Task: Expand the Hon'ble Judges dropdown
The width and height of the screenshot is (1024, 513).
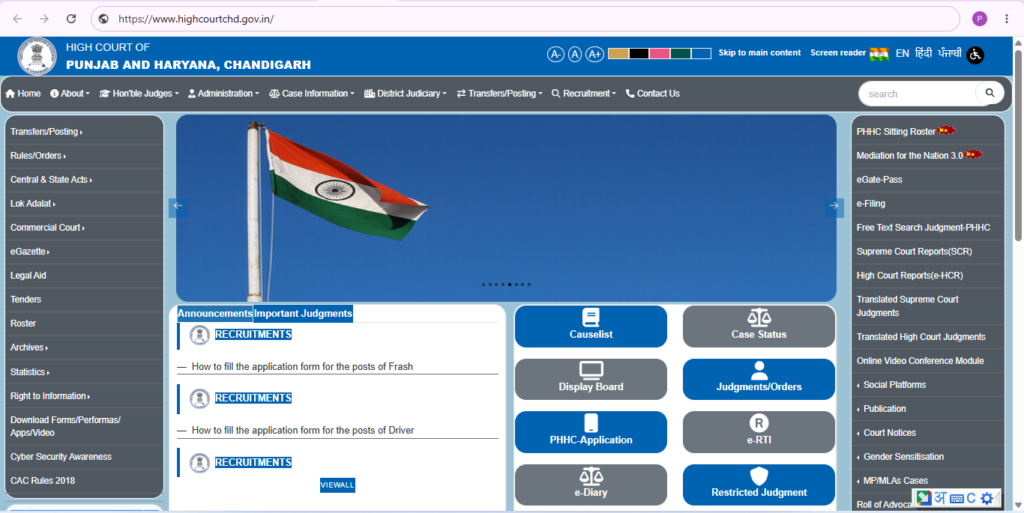Action: point(138,93)
